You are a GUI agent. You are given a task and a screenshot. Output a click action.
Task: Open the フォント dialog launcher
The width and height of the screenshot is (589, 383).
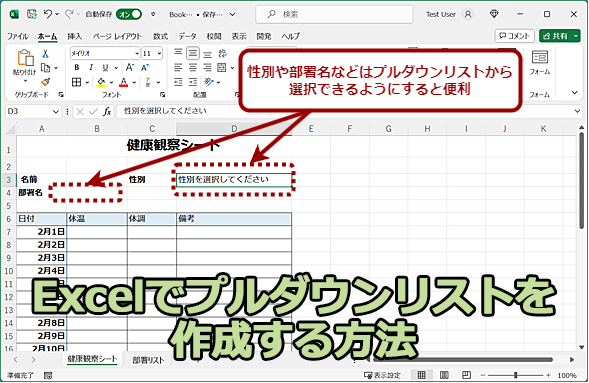click(x=162, y=95)
